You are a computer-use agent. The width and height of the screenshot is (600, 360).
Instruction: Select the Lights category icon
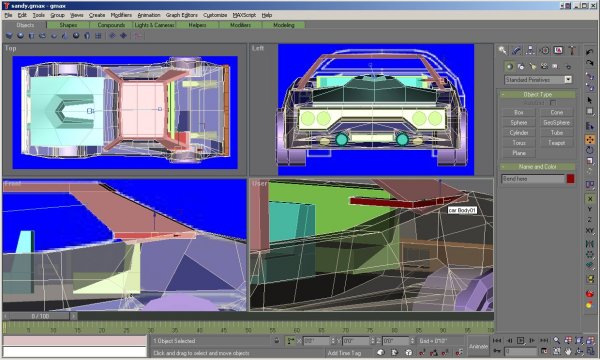(x=532, y=67)
